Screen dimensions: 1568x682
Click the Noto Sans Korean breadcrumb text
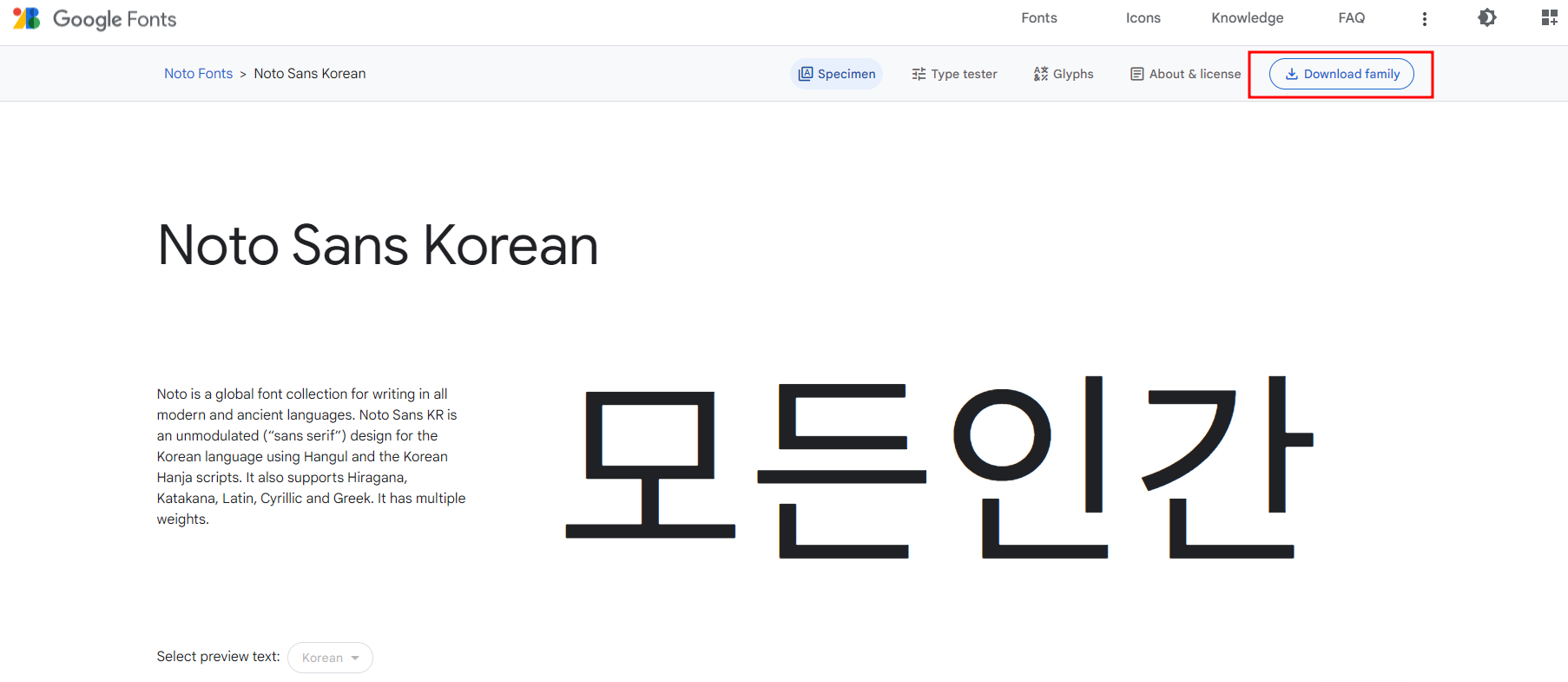310,74
